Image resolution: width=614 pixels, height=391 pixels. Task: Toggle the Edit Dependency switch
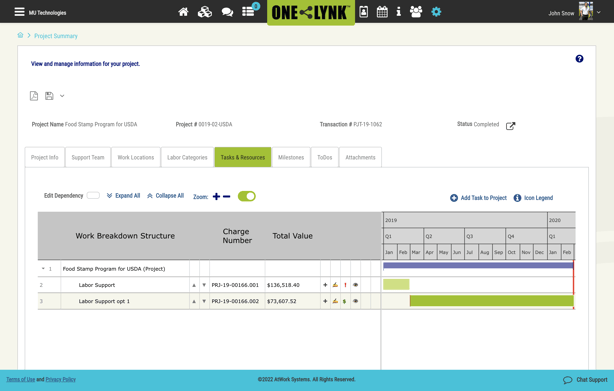(x=93, y=195)
